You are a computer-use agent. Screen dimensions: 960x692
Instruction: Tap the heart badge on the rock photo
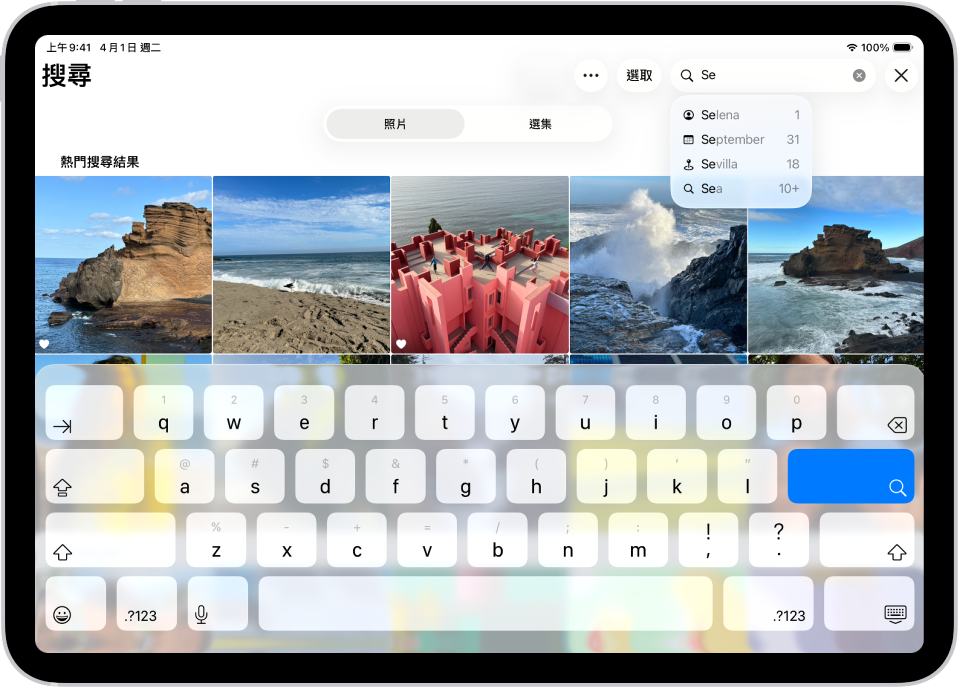coord(44,344)
